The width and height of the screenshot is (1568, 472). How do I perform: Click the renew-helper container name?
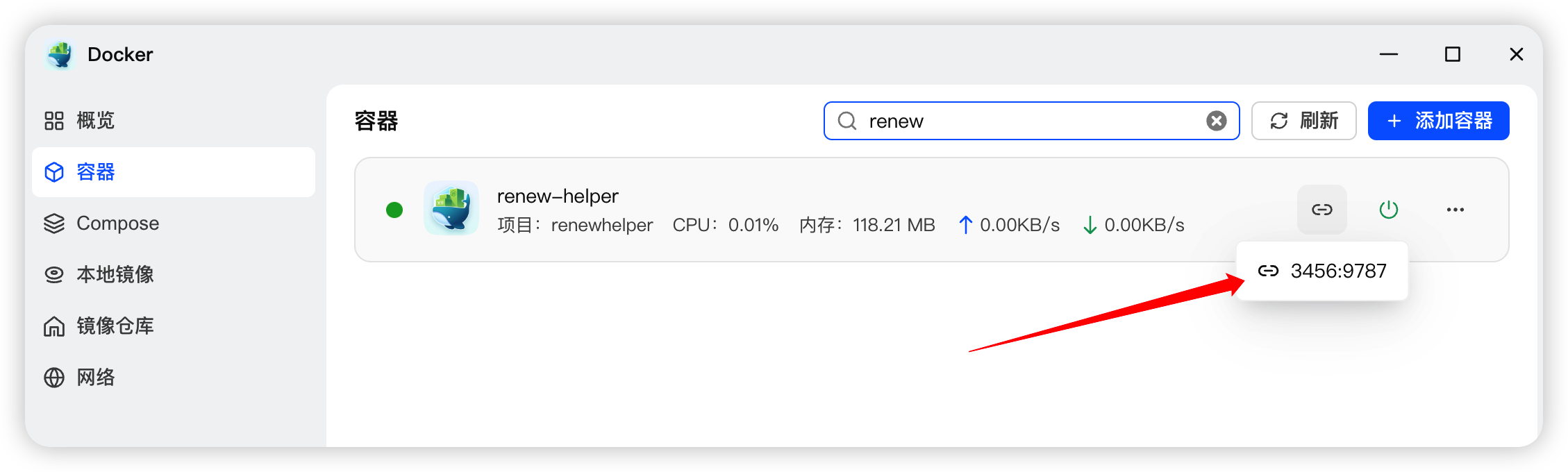(558, 196)
